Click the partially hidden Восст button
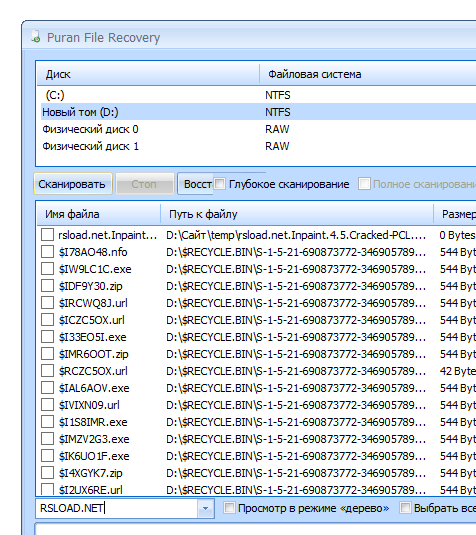 [196, 184]
